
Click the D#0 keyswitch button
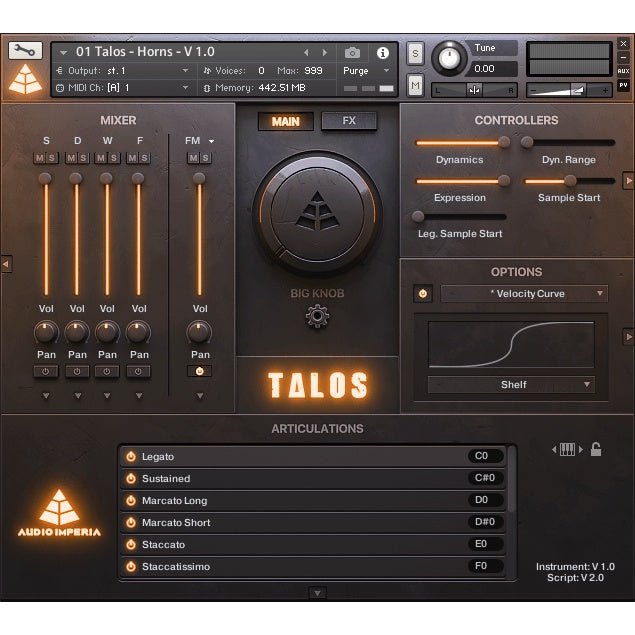pyautogui.click(x=485, y=522)
